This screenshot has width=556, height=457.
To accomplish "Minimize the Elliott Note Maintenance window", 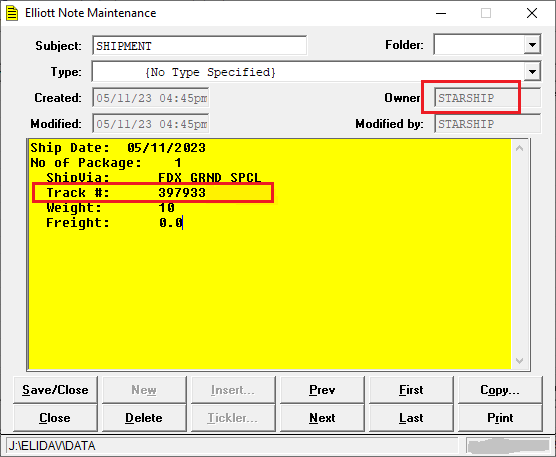I will pos(441,13).
